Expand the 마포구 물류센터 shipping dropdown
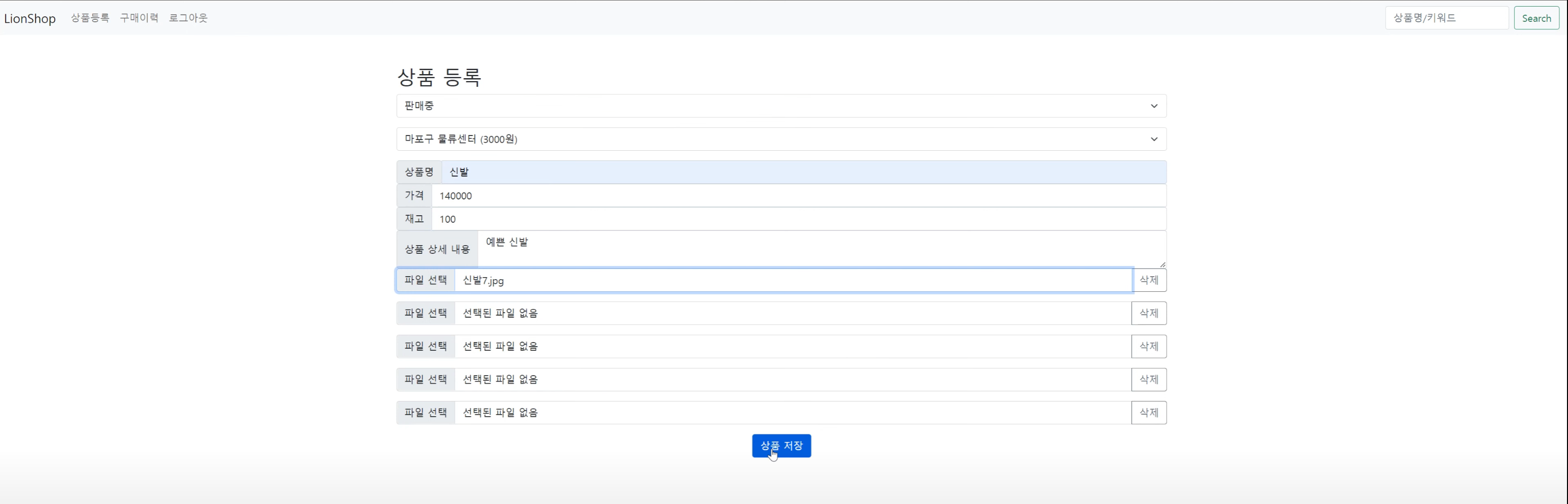 click(782, 139)
